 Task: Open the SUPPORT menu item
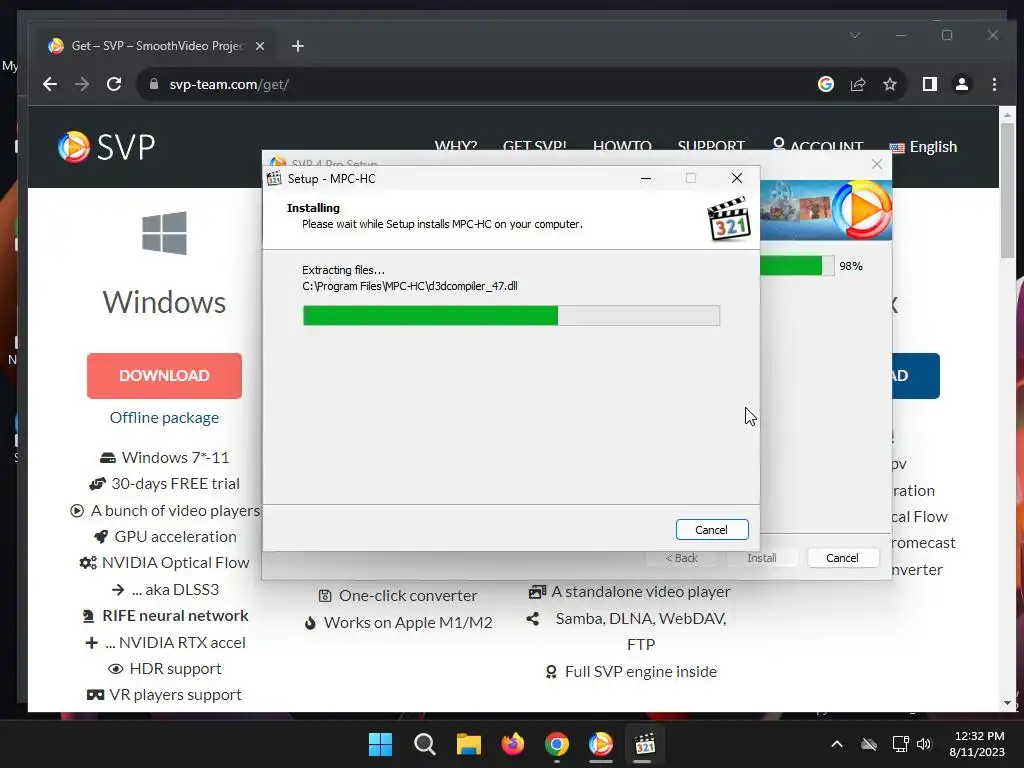(x=711, y=146)
